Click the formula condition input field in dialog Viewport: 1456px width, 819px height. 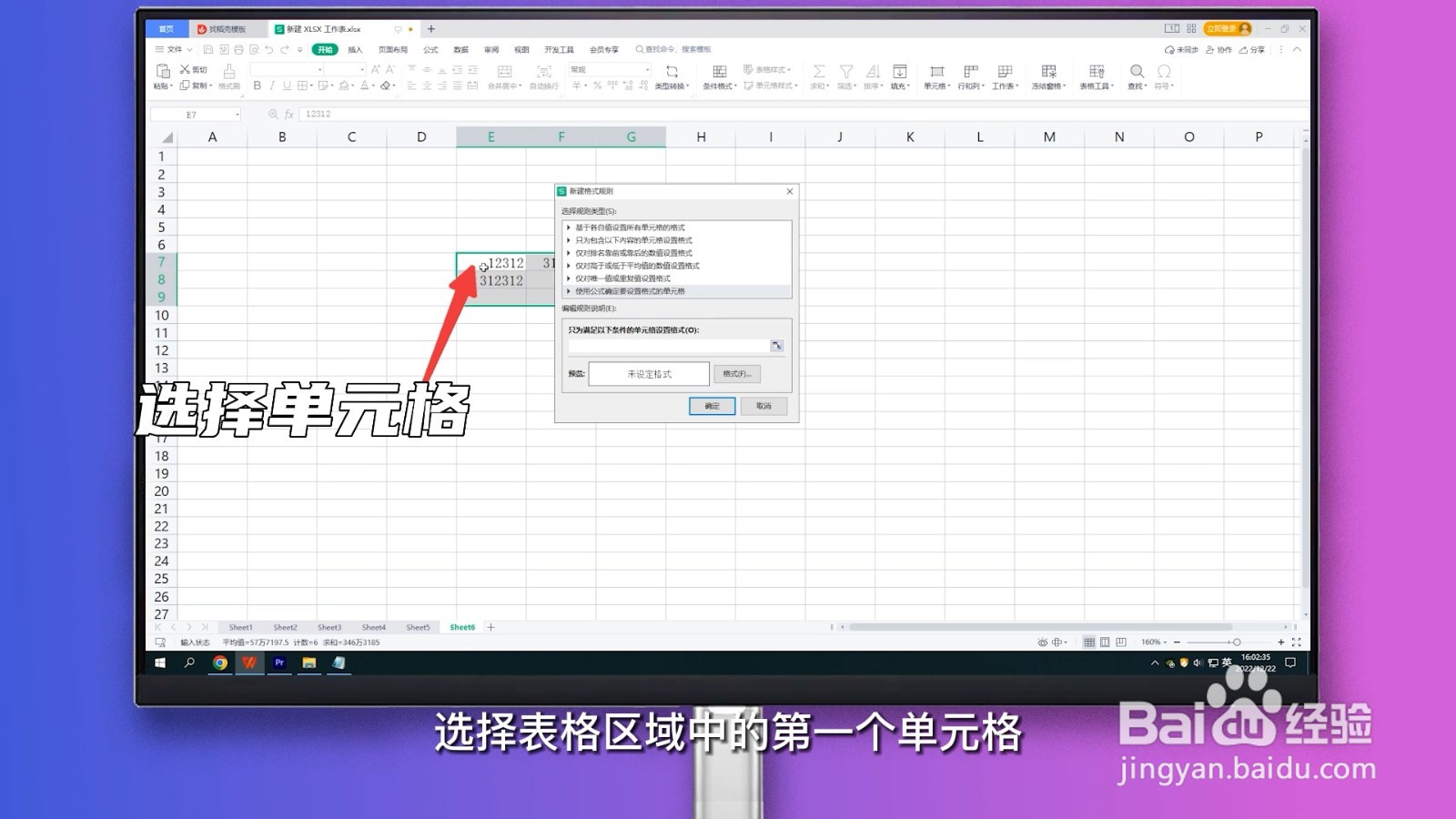pyautogui.click(x=669, y=346)
